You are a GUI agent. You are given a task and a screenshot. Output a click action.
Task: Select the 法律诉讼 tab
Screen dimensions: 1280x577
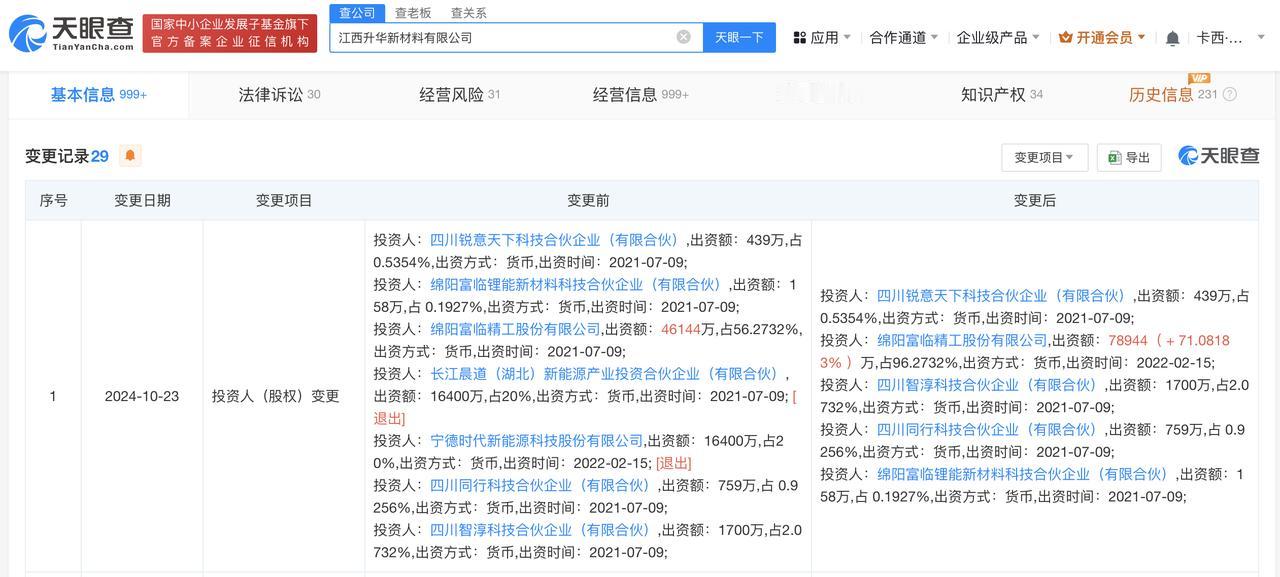point(279,95)
